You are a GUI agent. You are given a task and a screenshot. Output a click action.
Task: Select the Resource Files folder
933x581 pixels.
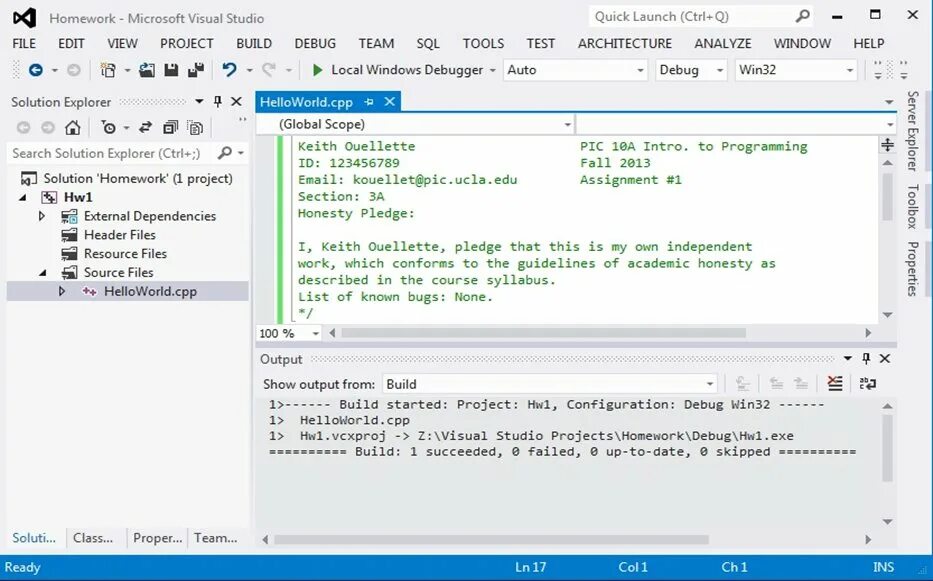(x=125, y=254)
